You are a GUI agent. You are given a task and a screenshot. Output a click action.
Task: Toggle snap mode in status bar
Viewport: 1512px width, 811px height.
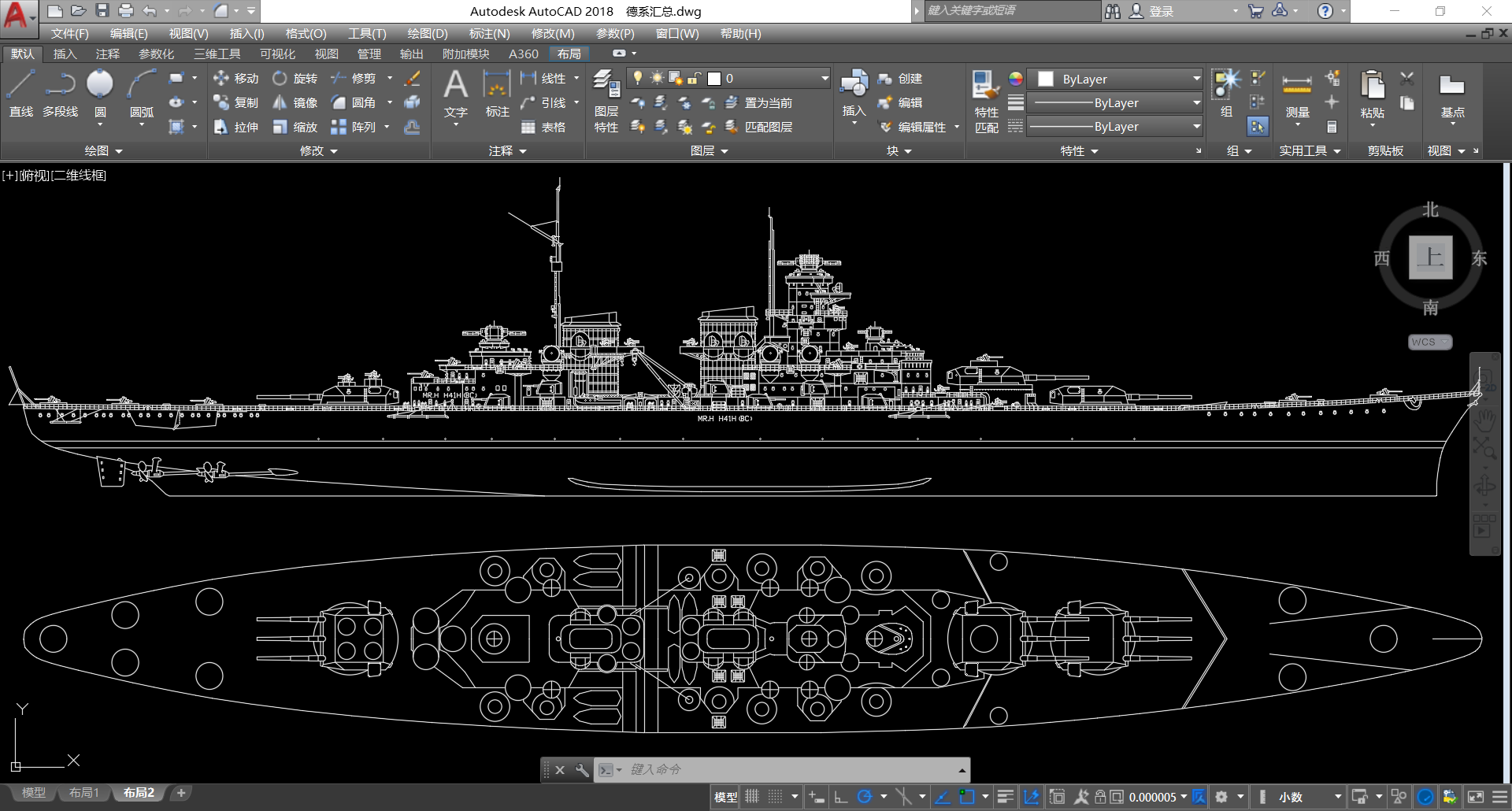776,797
